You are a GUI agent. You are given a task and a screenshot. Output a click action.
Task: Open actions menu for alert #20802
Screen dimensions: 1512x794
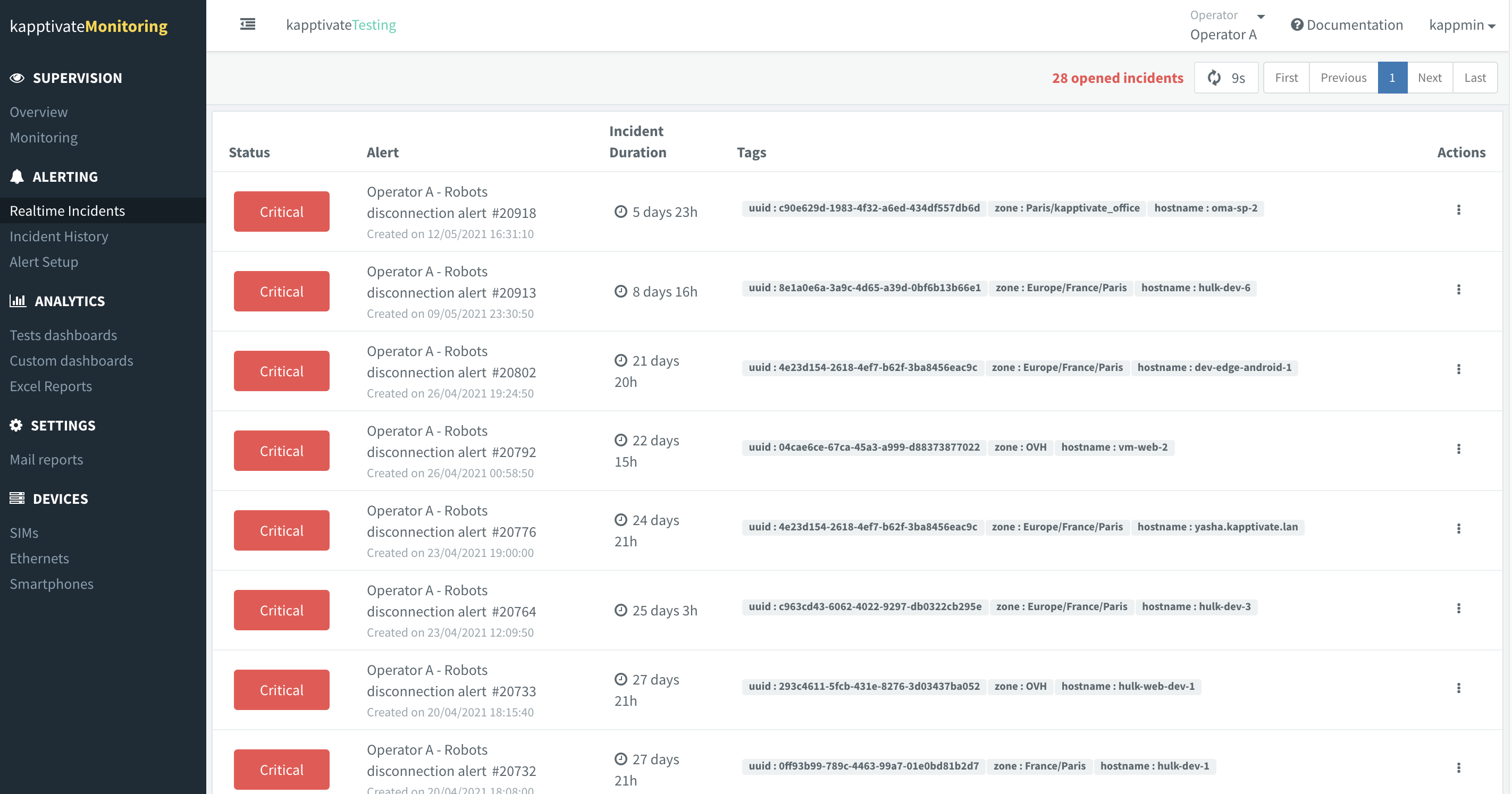[1459, 370]
